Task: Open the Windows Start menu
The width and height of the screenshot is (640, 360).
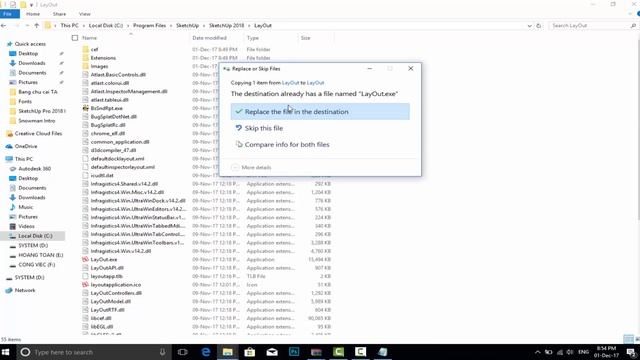Action: (x=6, y=352)
